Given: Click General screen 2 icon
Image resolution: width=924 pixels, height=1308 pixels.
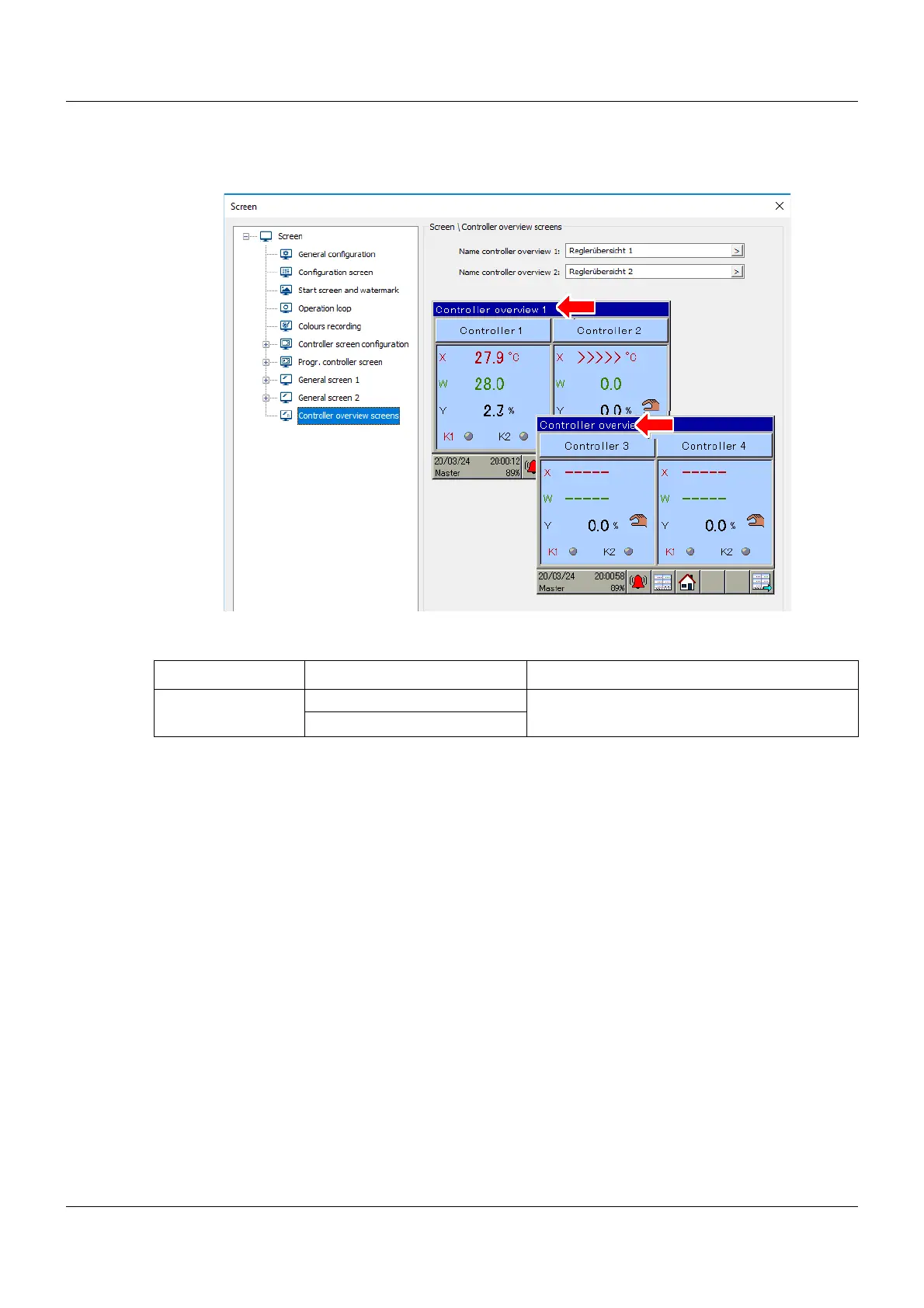Looking at the screenshot, I should tap(286, 398).
